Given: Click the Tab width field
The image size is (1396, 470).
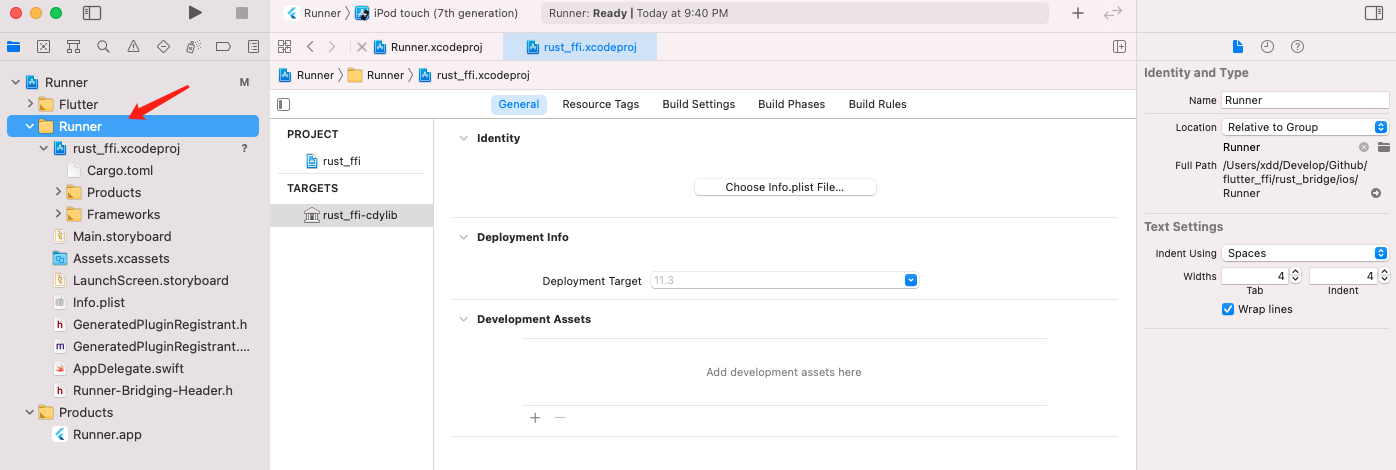Looking at the screenshot, I should click(x=1254, y=276).
